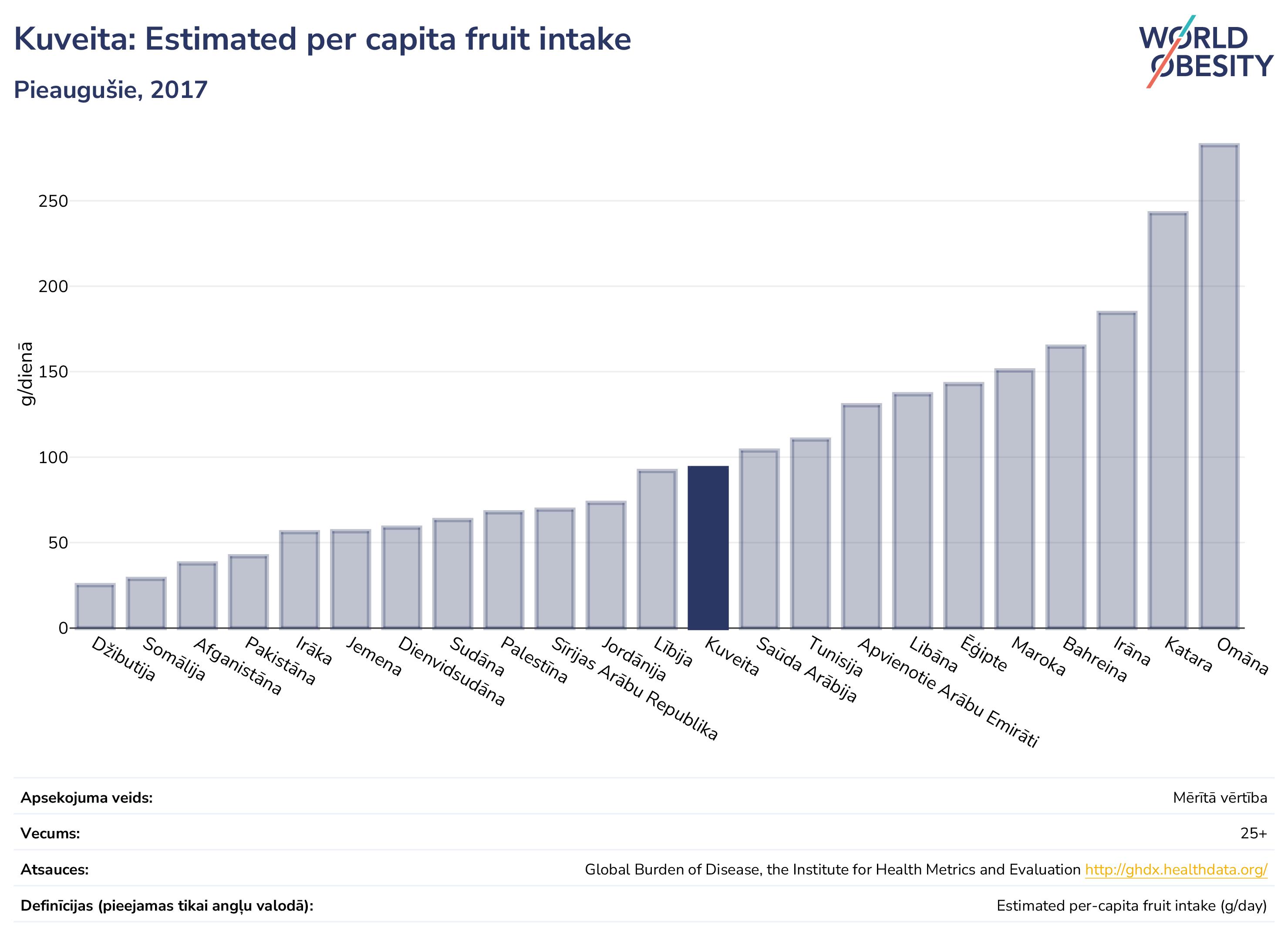Select the Apvienotie Arābu Emirāti bar

pyautogui.click(x=861, y=516)
